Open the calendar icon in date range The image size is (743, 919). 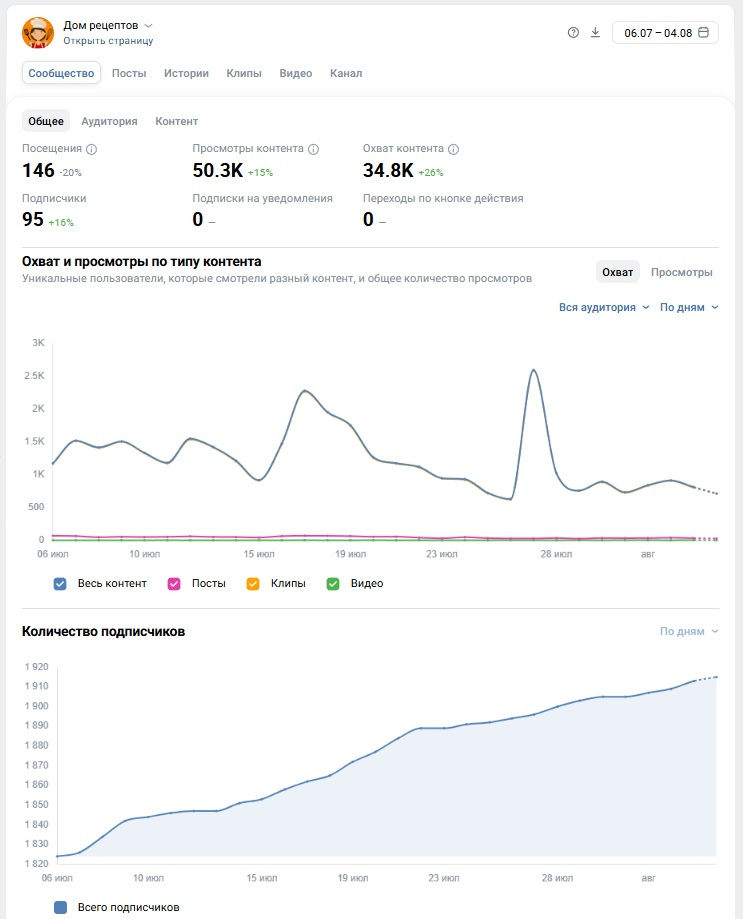(x=703, y=32)
